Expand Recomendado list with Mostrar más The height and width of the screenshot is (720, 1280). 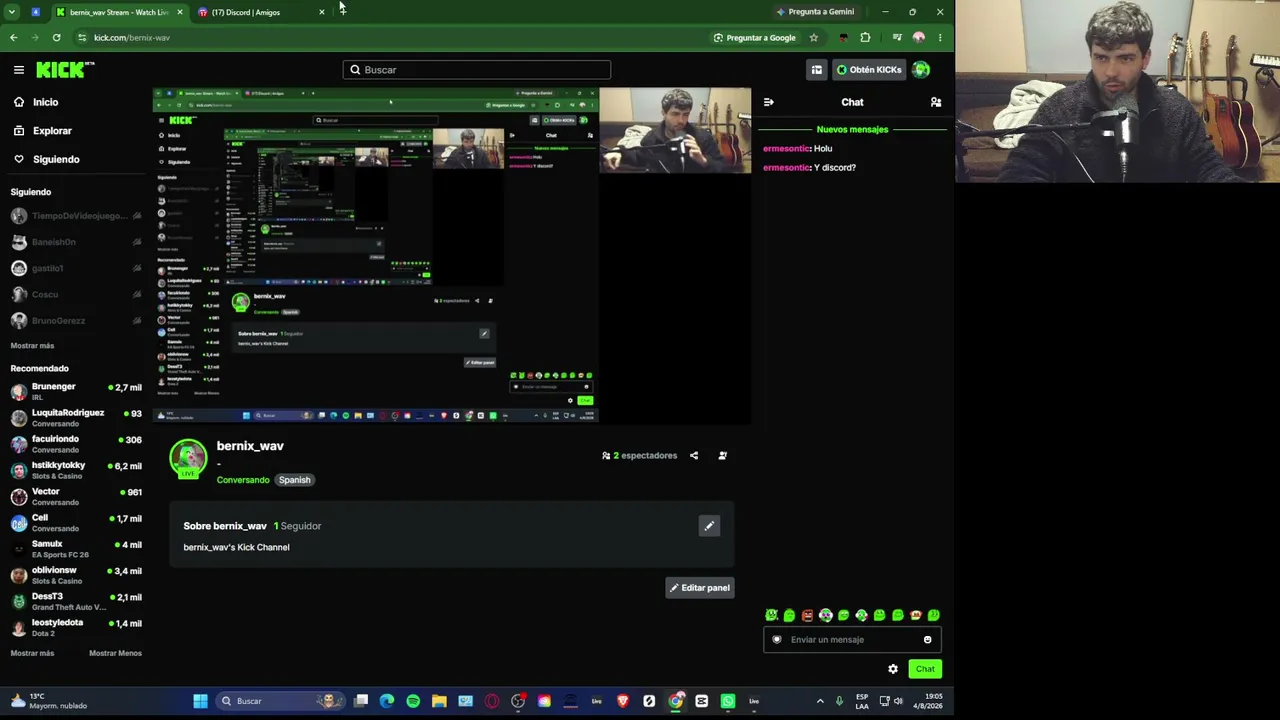point(32,653)
